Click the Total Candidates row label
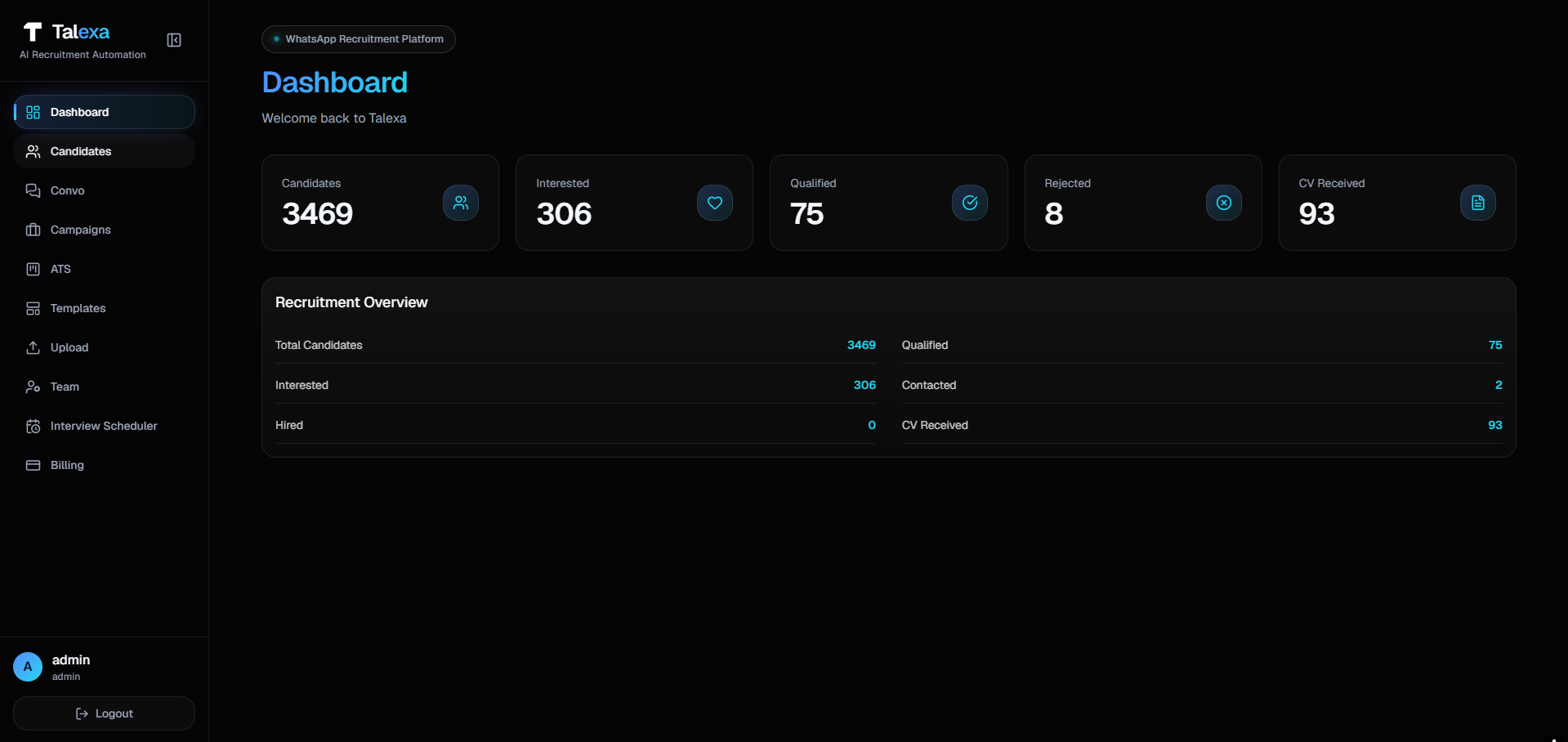The height and width of the screenshot is (742, 1568). (x=319, y=345)
